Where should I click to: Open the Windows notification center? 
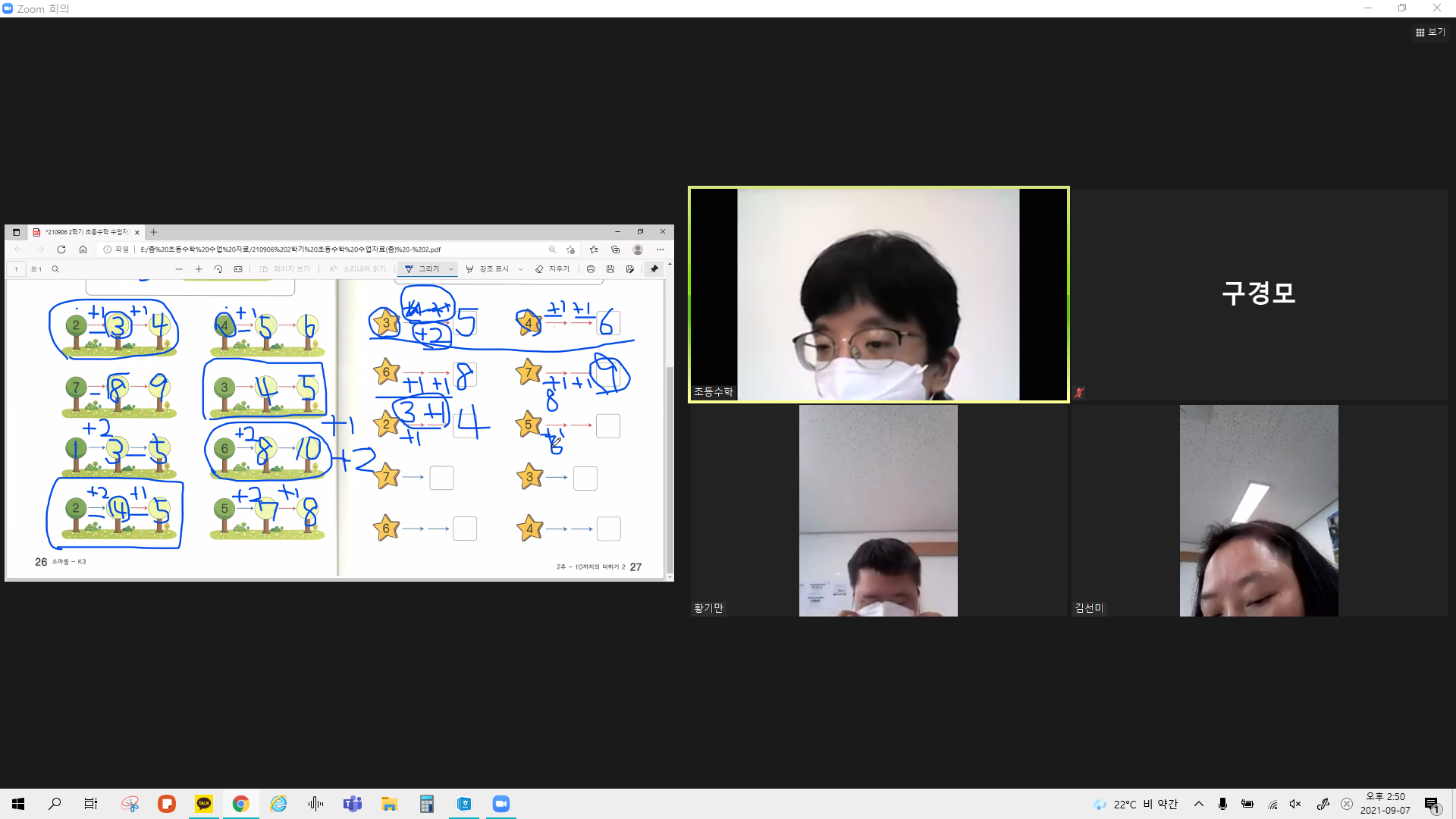1432,805
